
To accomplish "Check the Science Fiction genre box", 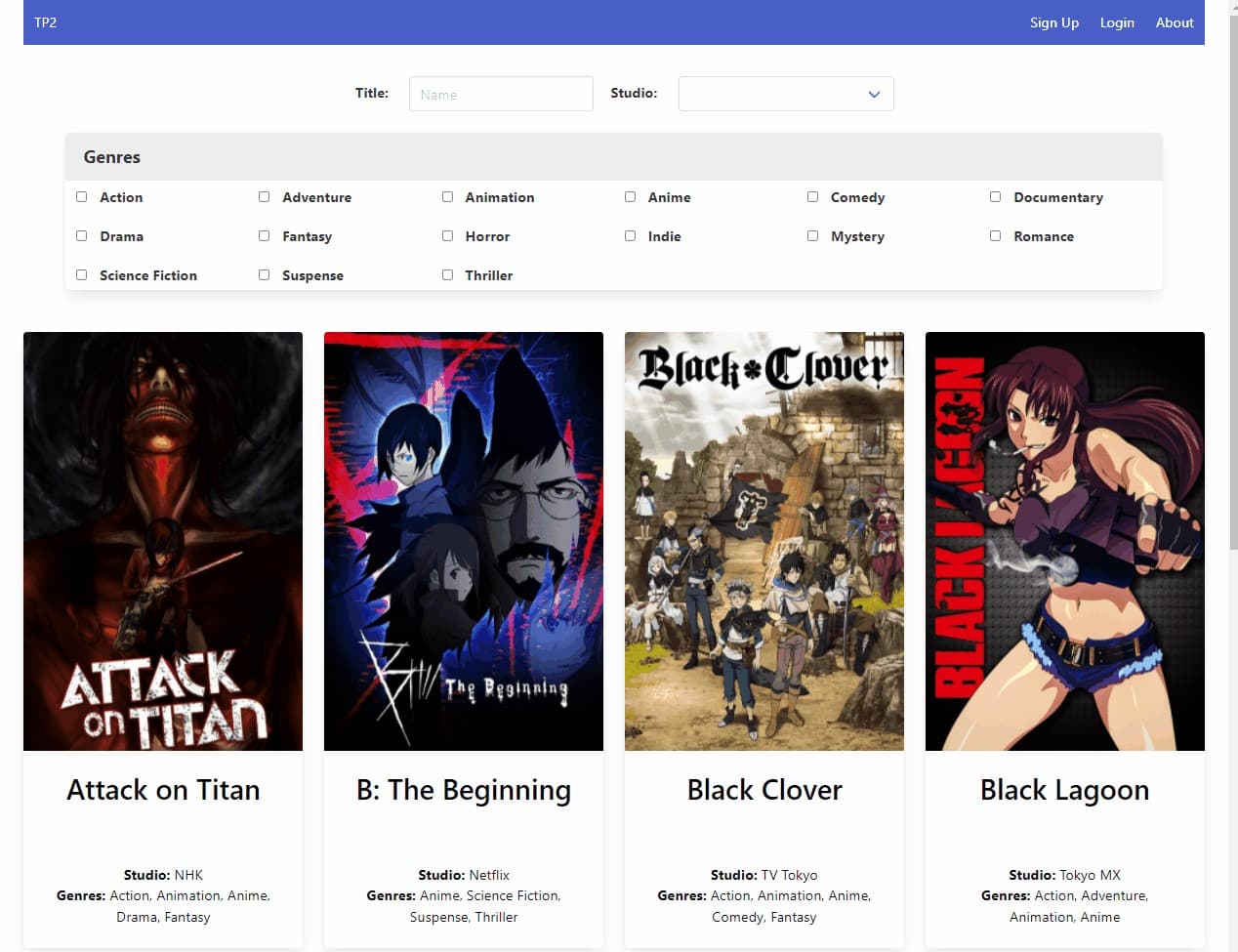I will [82, 274].
